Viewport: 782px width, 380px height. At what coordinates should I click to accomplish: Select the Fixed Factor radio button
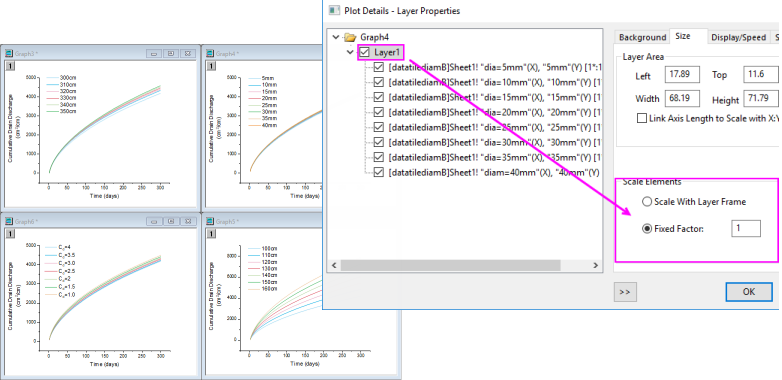tap(647, 229)
